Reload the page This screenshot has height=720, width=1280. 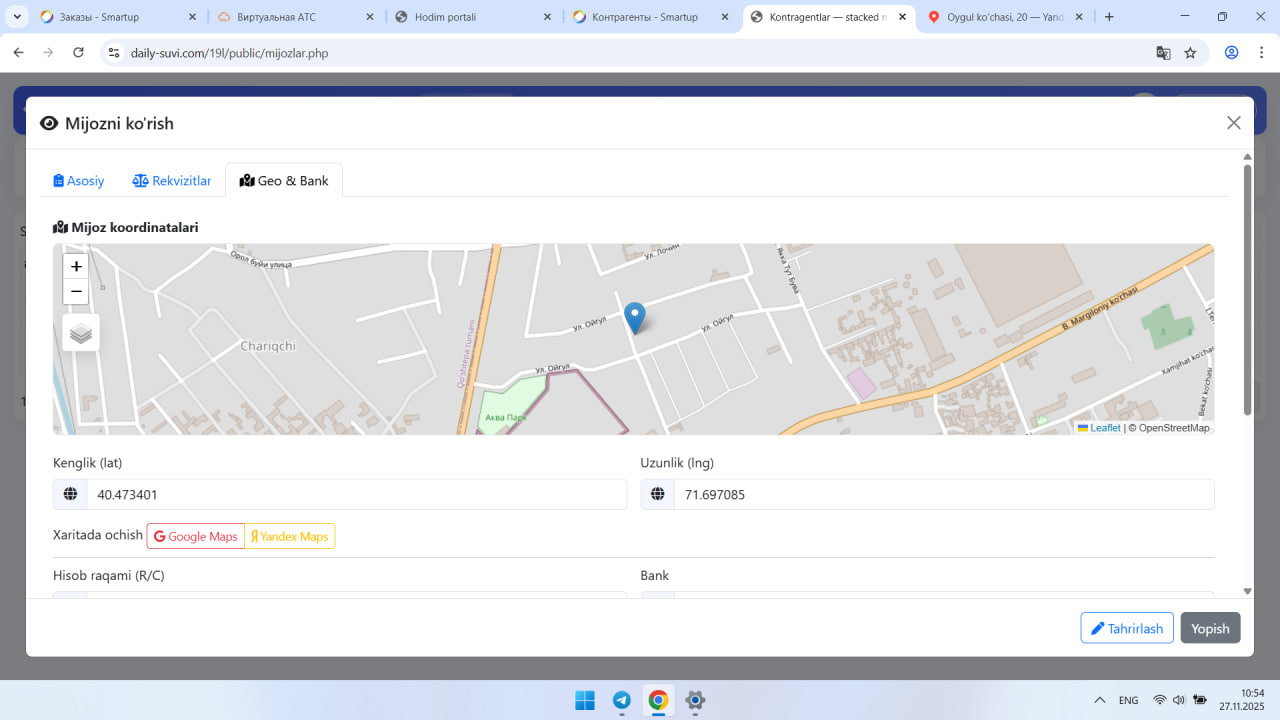[79, 53]
